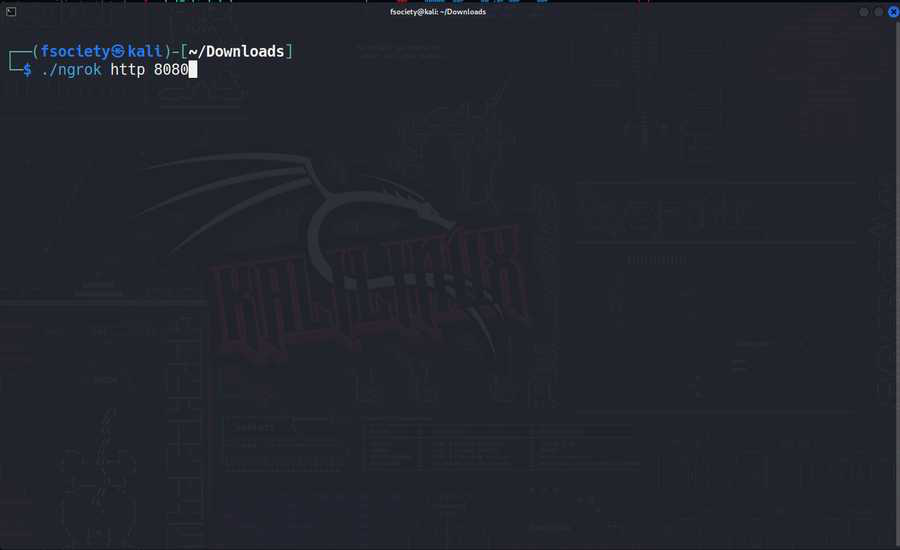Close the terminal window
This screenshot has width=900, height=550.
pos(893,12)
